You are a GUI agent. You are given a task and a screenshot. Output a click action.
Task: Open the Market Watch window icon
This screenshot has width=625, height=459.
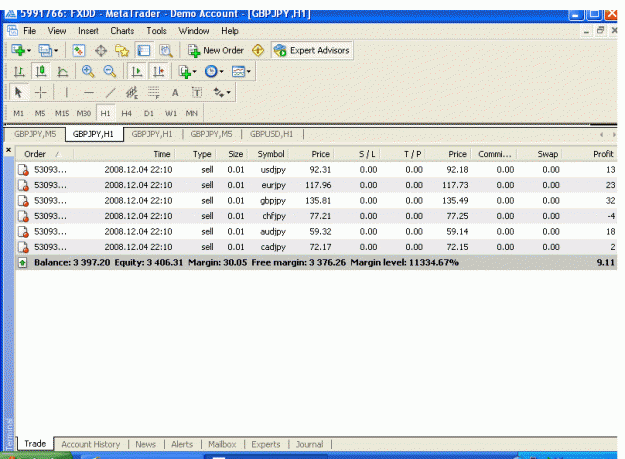[x=79, y=51]
